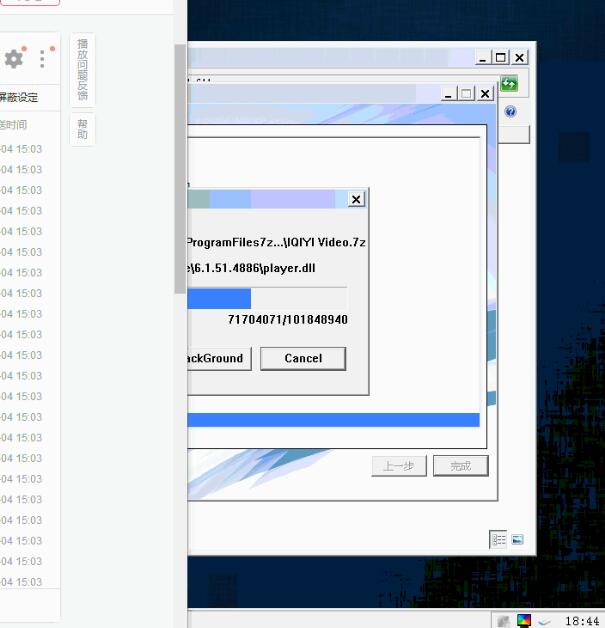
Task: Click the IQIYI Video.7z archive path text
Action: [276, 242]
